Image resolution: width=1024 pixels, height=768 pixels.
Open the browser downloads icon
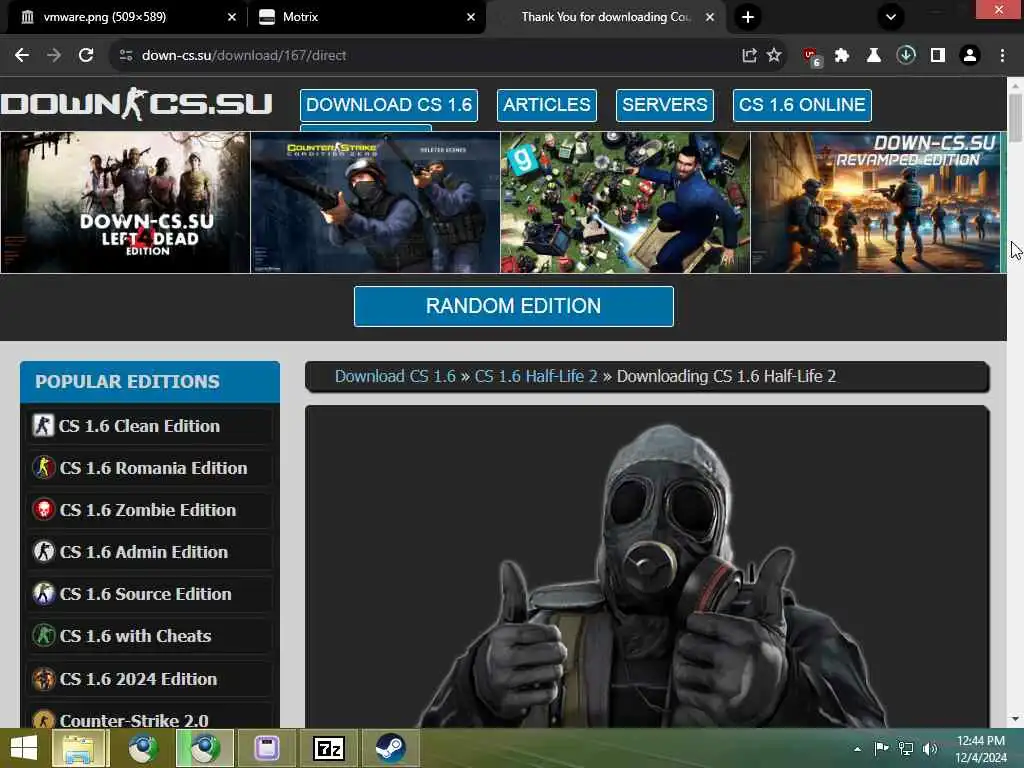[x=906, y=56]
